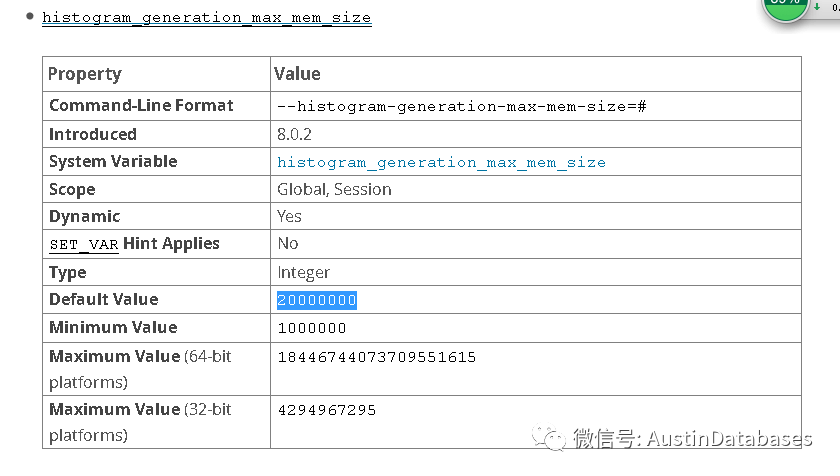840x476 pixels.
Task: Click the bullet point before the heading
Action: point(29,16)
